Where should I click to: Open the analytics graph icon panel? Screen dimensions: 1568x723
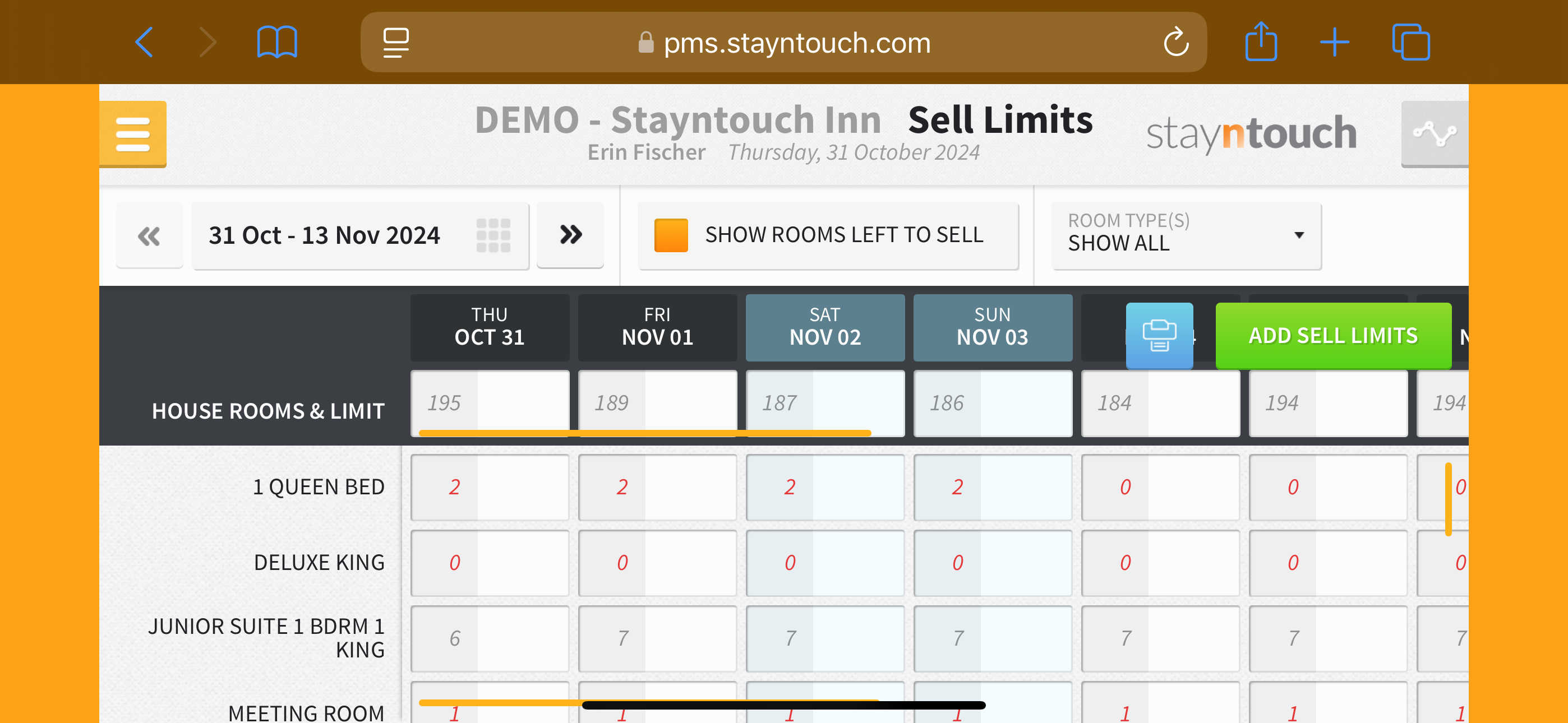(1434, 133)
